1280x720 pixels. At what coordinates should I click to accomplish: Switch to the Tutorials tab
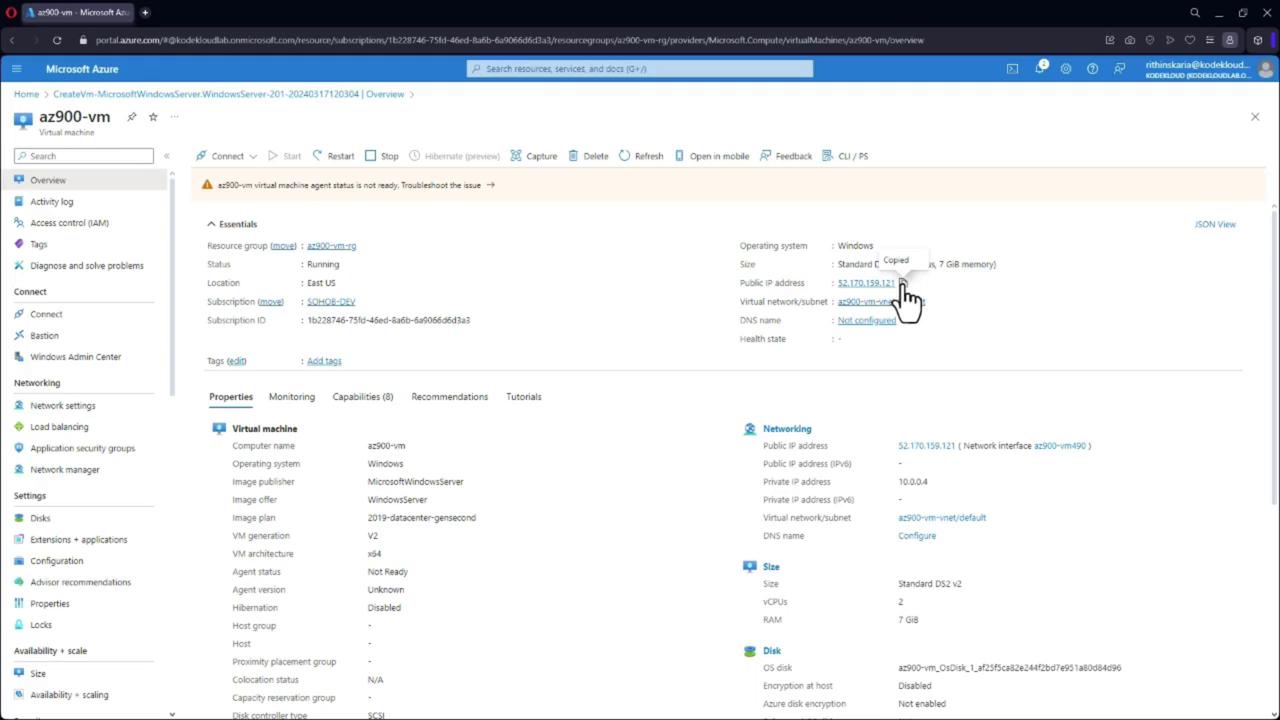[524, 397]
